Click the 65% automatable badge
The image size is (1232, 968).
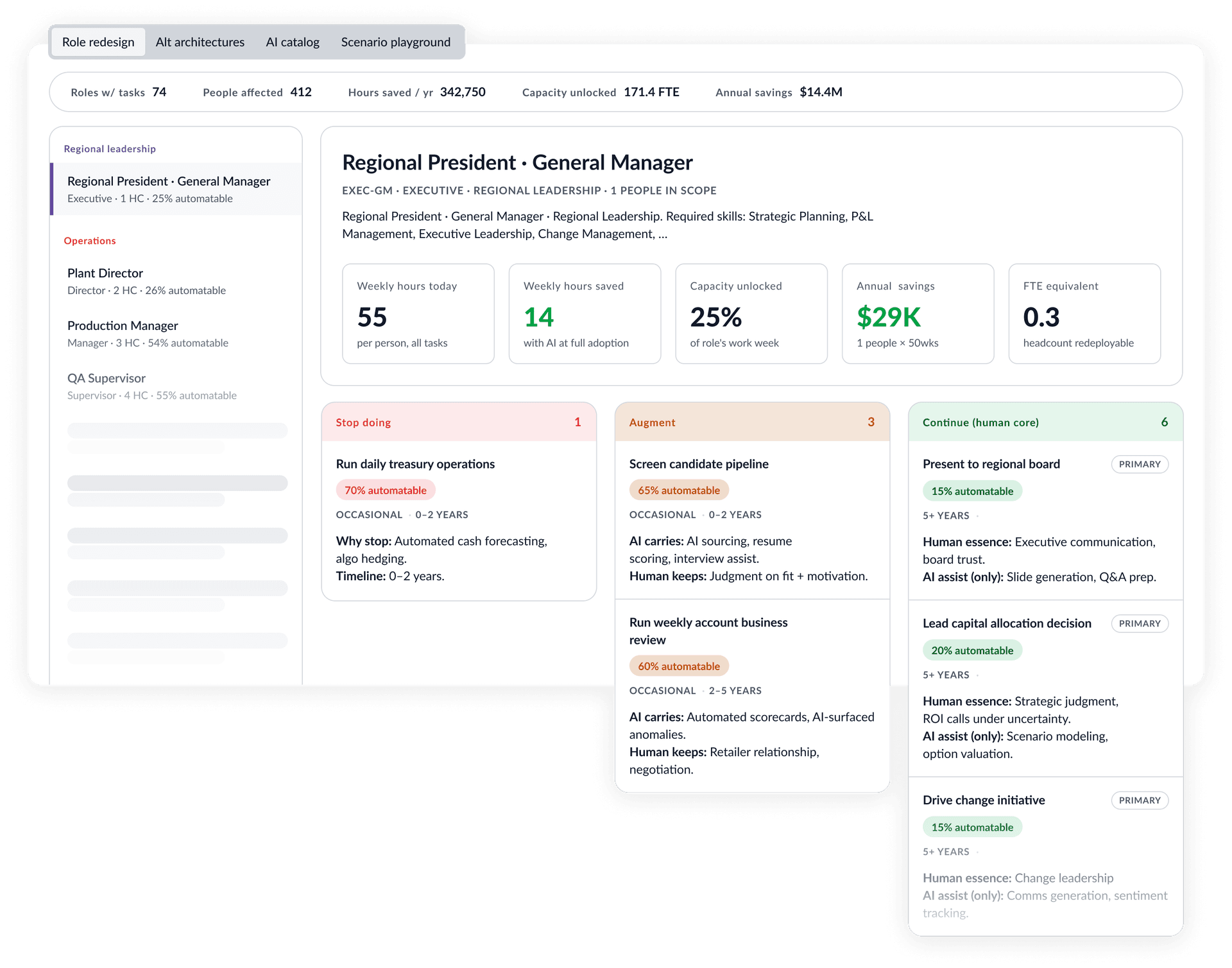[679, 490]
